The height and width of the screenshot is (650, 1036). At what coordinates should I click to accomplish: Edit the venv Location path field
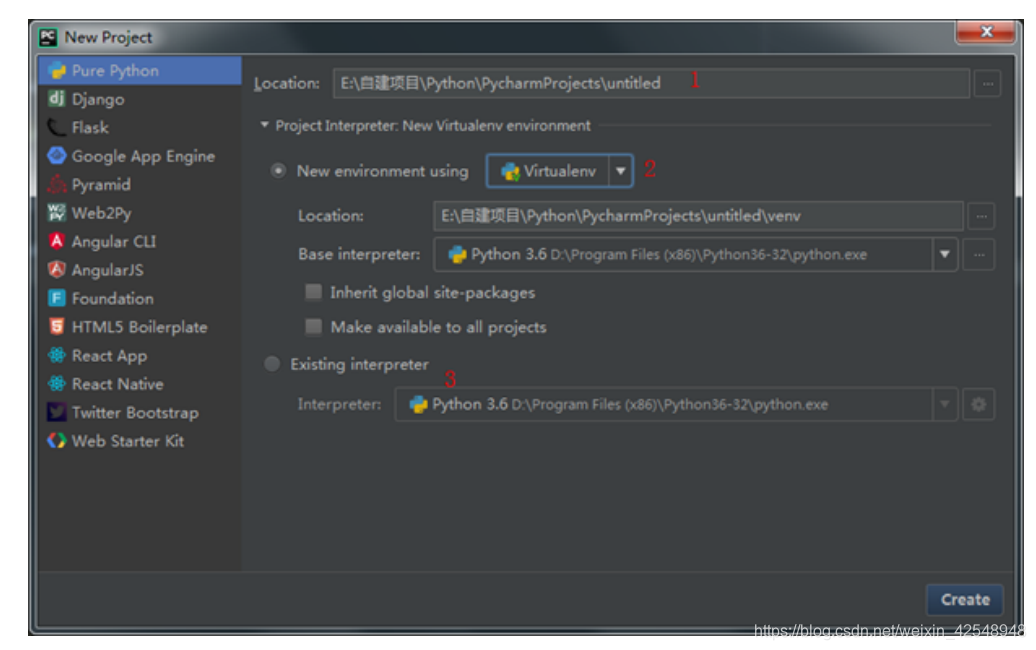point(698,216)
